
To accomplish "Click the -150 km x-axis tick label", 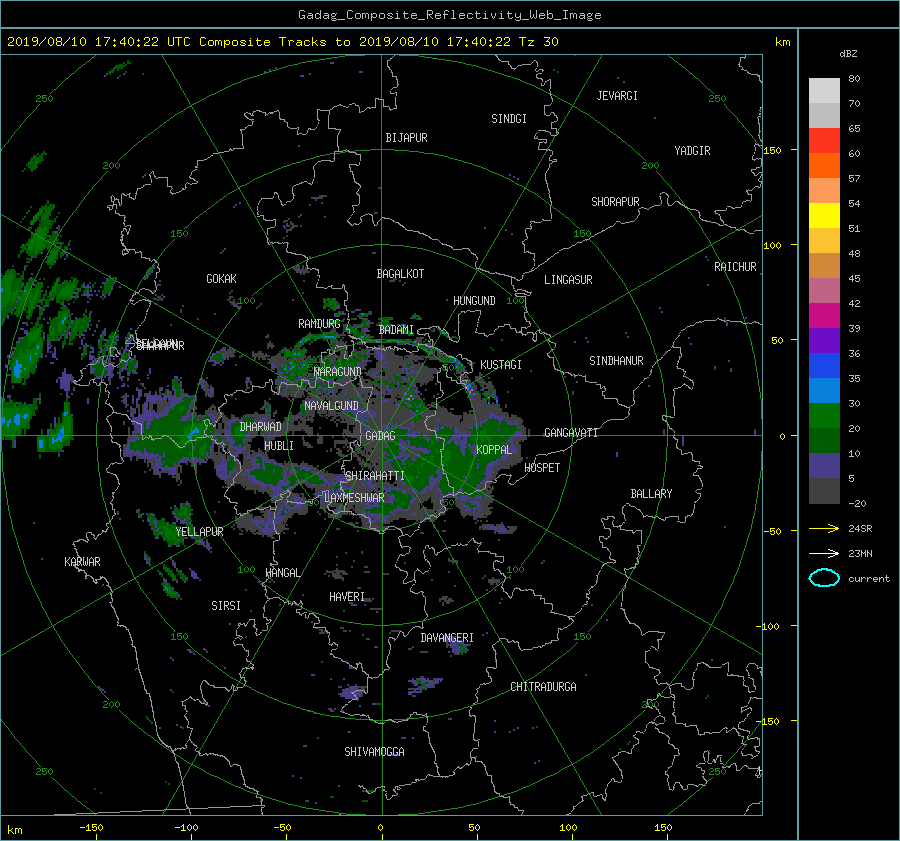I will pyautogui.click(x=91, y=828).
